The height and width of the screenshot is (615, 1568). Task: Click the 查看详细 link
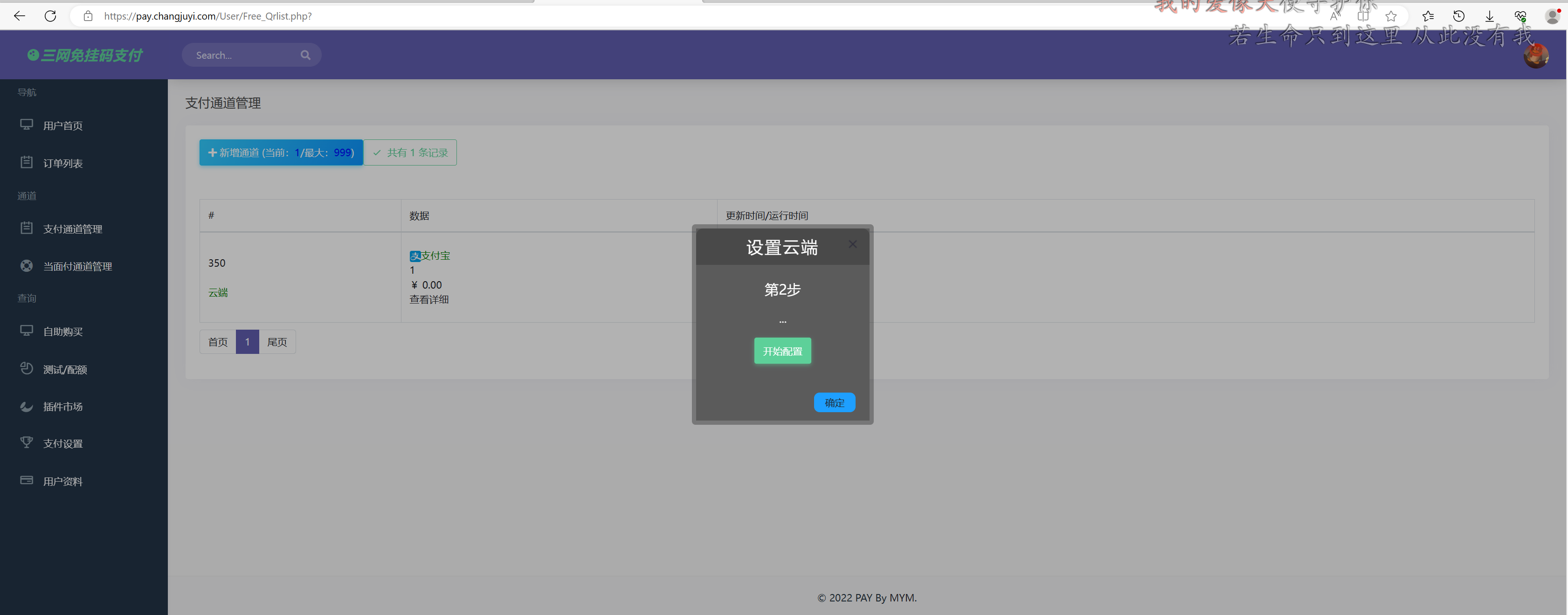click(428, 300)
